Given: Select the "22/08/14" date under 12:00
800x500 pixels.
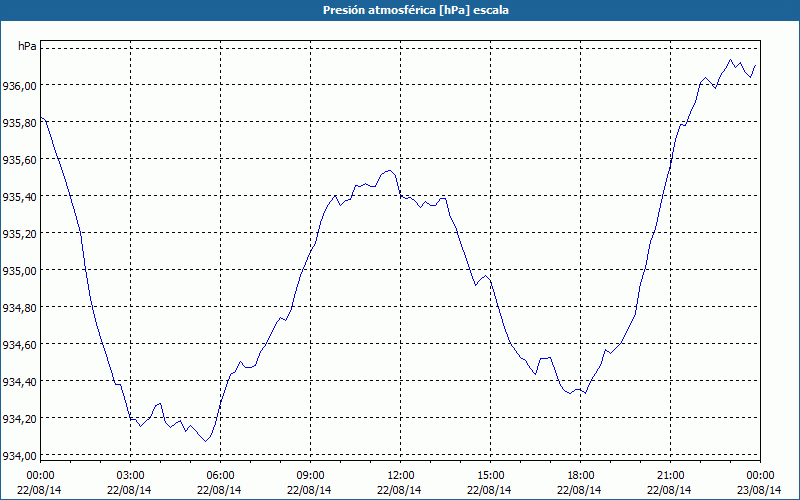Looking at the screenshot, I should (399, 490).
